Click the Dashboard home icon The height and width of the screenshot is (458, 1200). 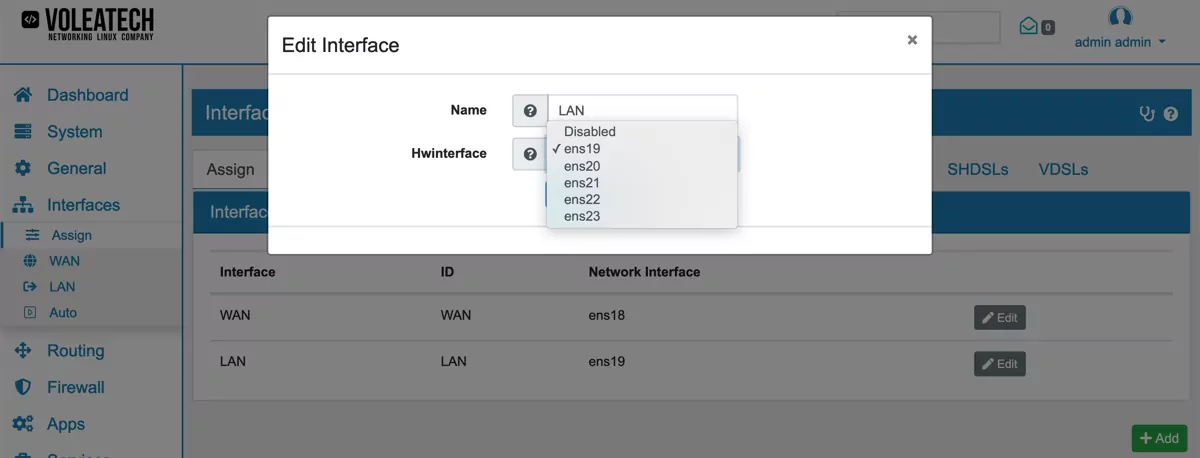pyautogui.click(x=23, y=95)
